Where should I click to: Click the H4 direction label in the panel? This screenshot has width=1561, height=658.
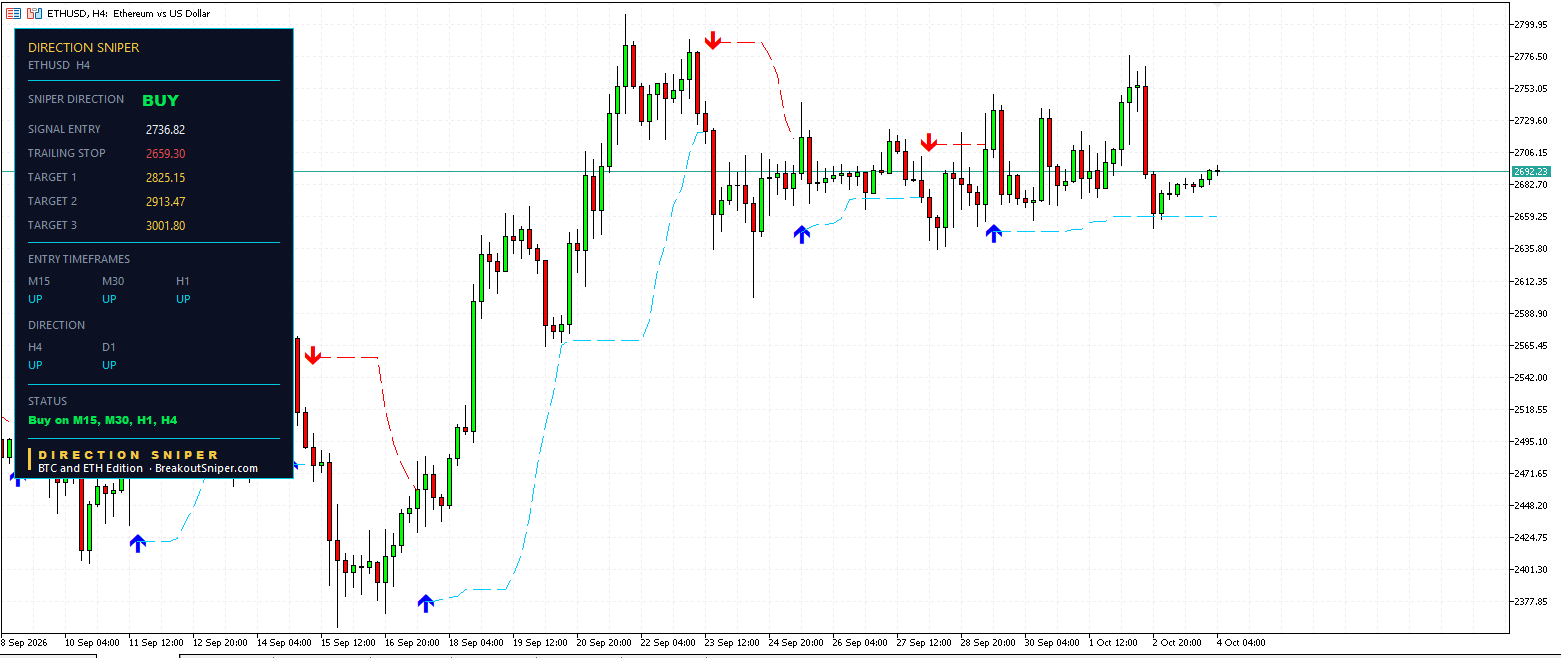[x=35, y=347]
